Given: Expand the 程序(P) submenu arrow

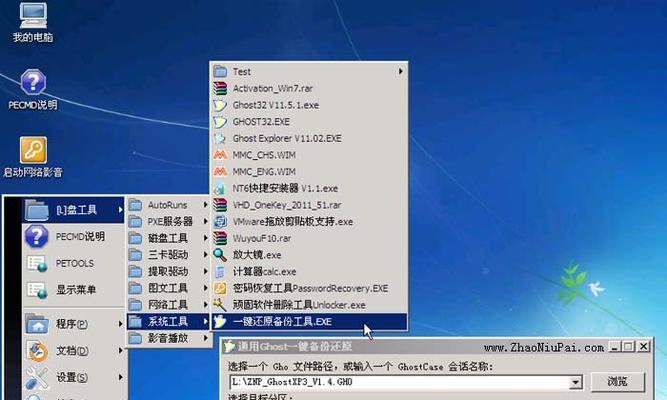Looking at the screenshot, I should point(120,324).
